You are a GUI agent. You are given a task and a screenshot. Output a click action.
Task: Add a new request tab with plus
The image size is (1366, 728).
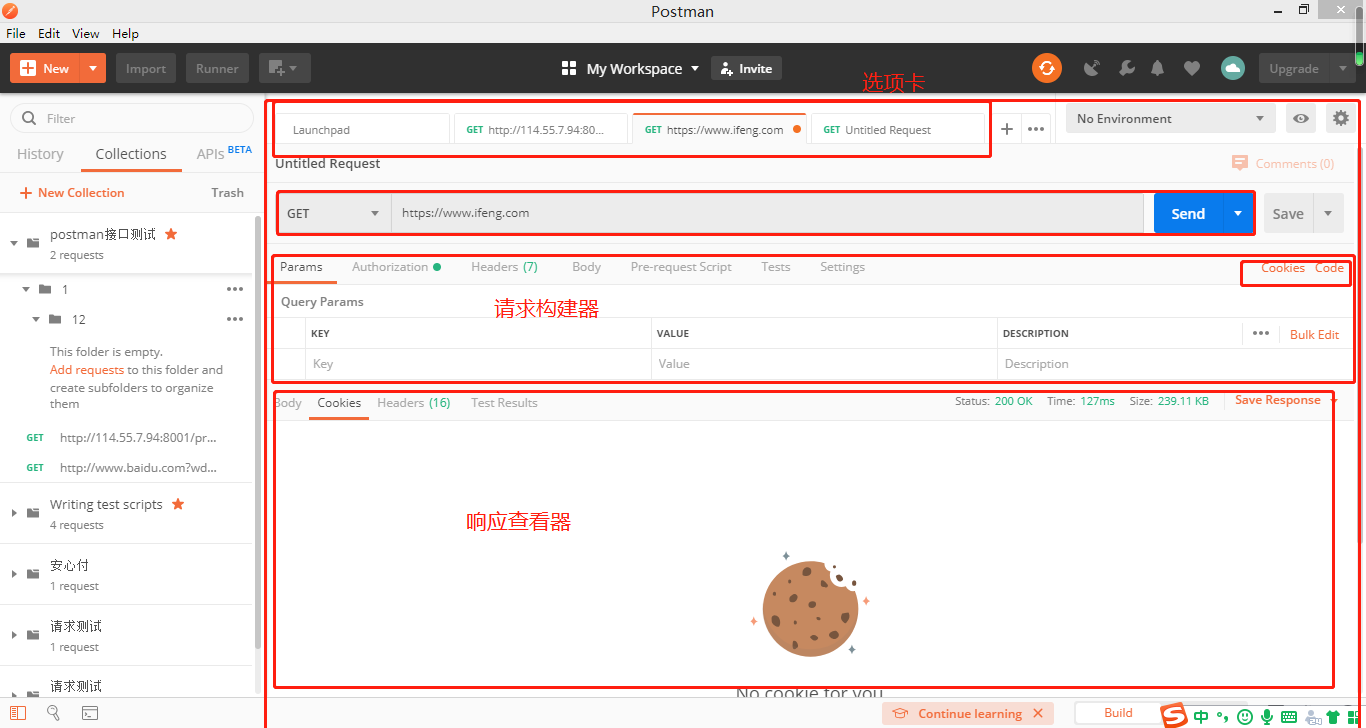point(1007,129)
